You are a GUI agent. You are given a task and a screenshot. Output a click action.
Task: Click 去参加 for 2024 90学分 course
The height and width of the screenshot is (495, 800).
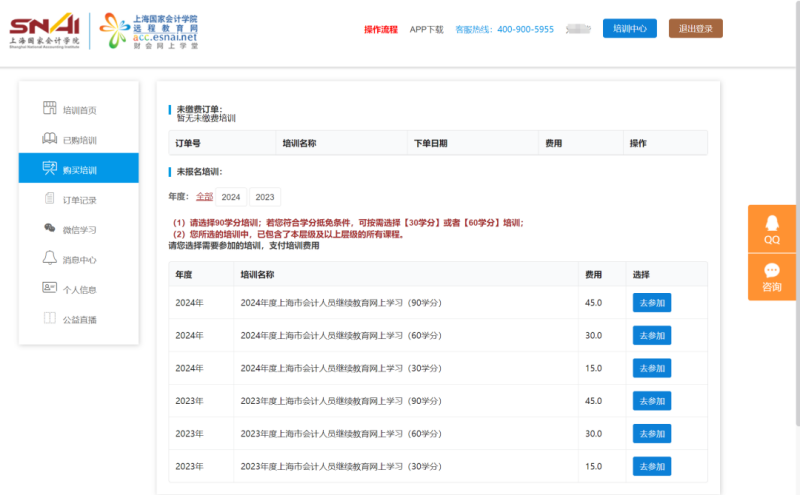(651, 303)
